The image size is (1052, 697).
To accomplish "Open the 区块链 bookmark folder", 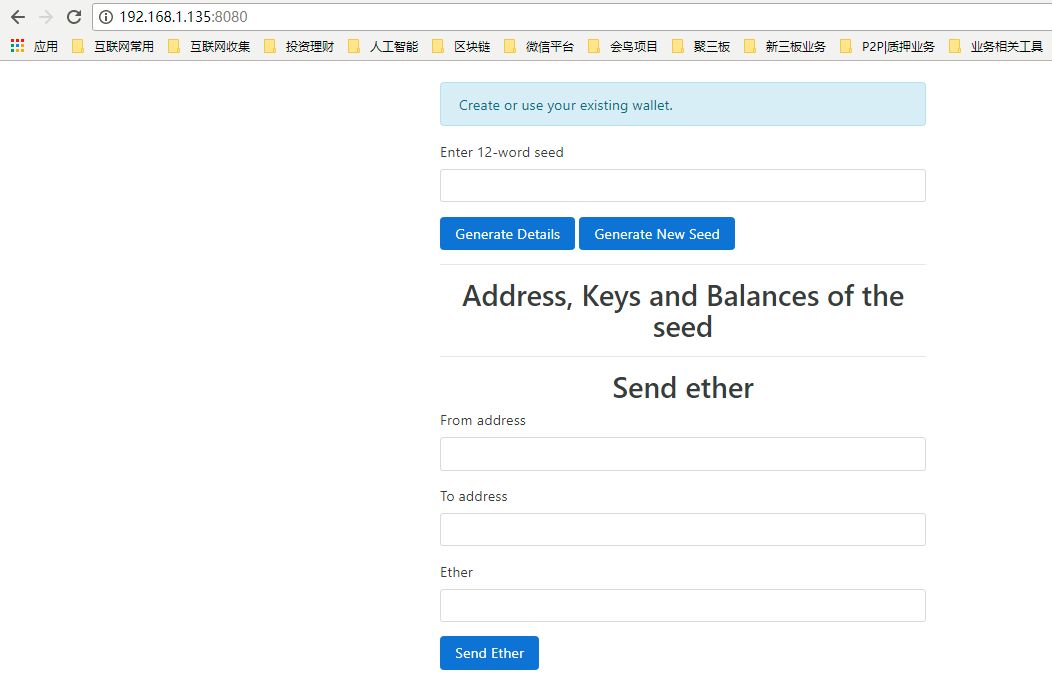I will [x=461, y=46].
